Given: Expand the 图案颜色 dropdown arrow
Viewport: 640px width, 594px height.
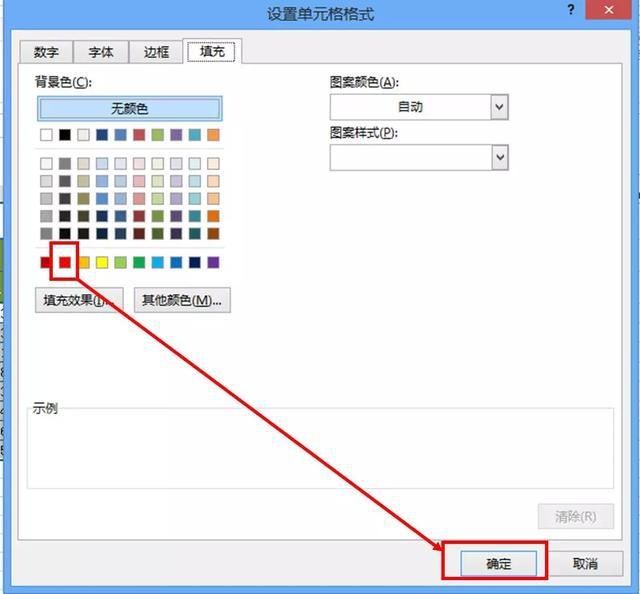Looking at the screenshot, I should point(499,107).
